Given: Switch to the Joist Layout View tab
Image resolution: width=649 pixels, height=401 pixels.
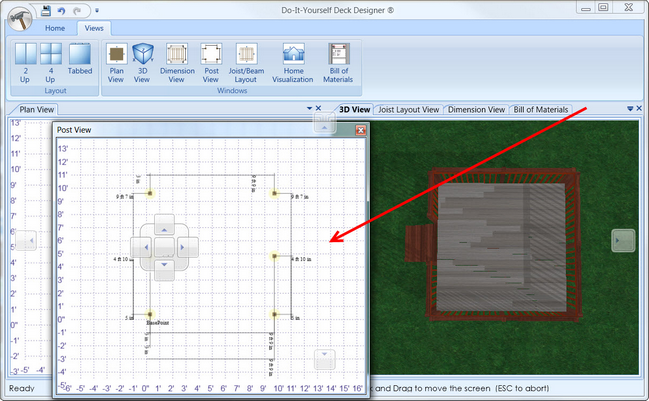Looking at the screenshot, I should [409, 110].
